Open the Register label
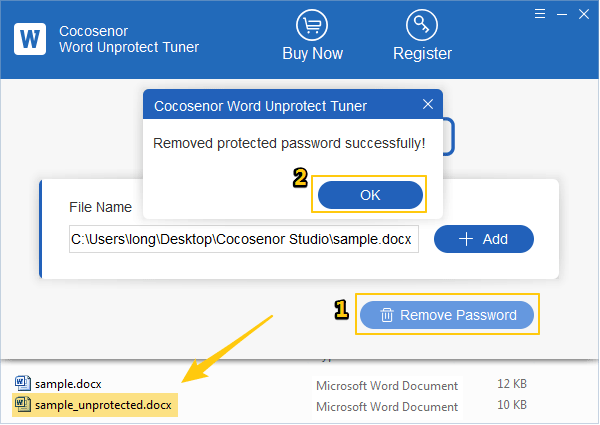600x425 pixels. tap(422, 54)
